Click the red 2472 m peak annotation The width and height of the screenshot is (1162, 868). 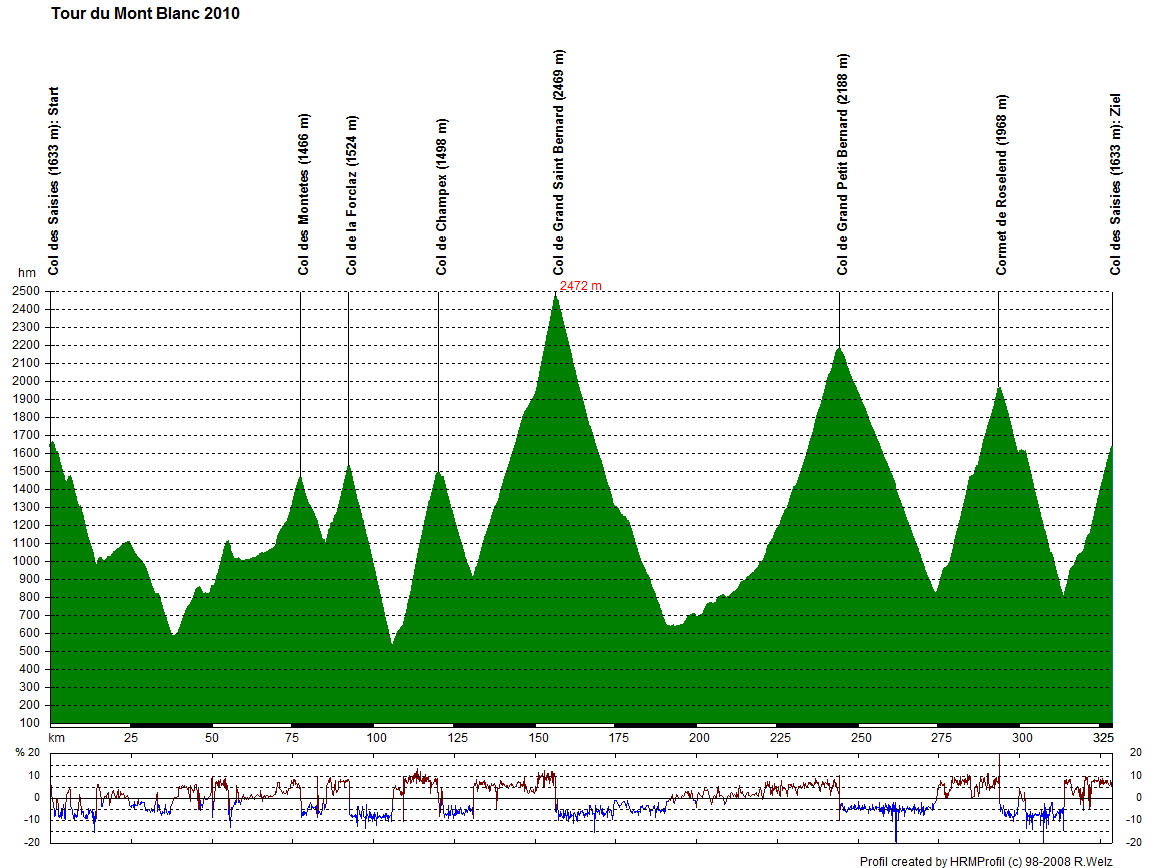pos(580,286)
